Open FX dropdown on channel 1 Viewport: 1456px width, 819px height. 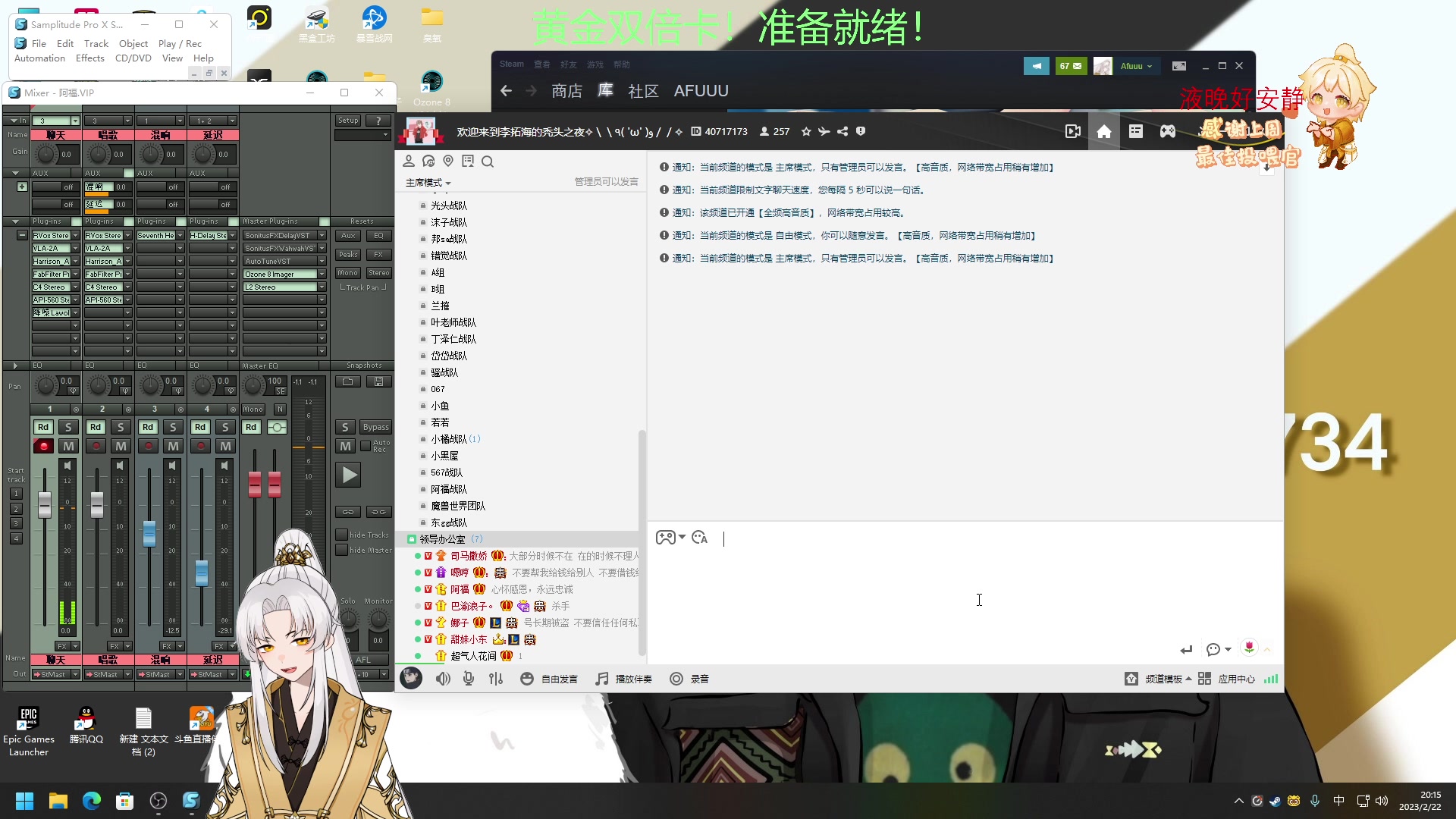[75, 647]
